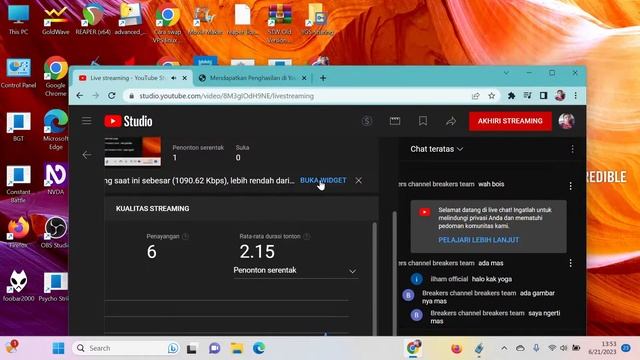Click the bookmark icon in Studio header
The height and width of the screenshot is (360, 640).
click(x=423, y=121)
